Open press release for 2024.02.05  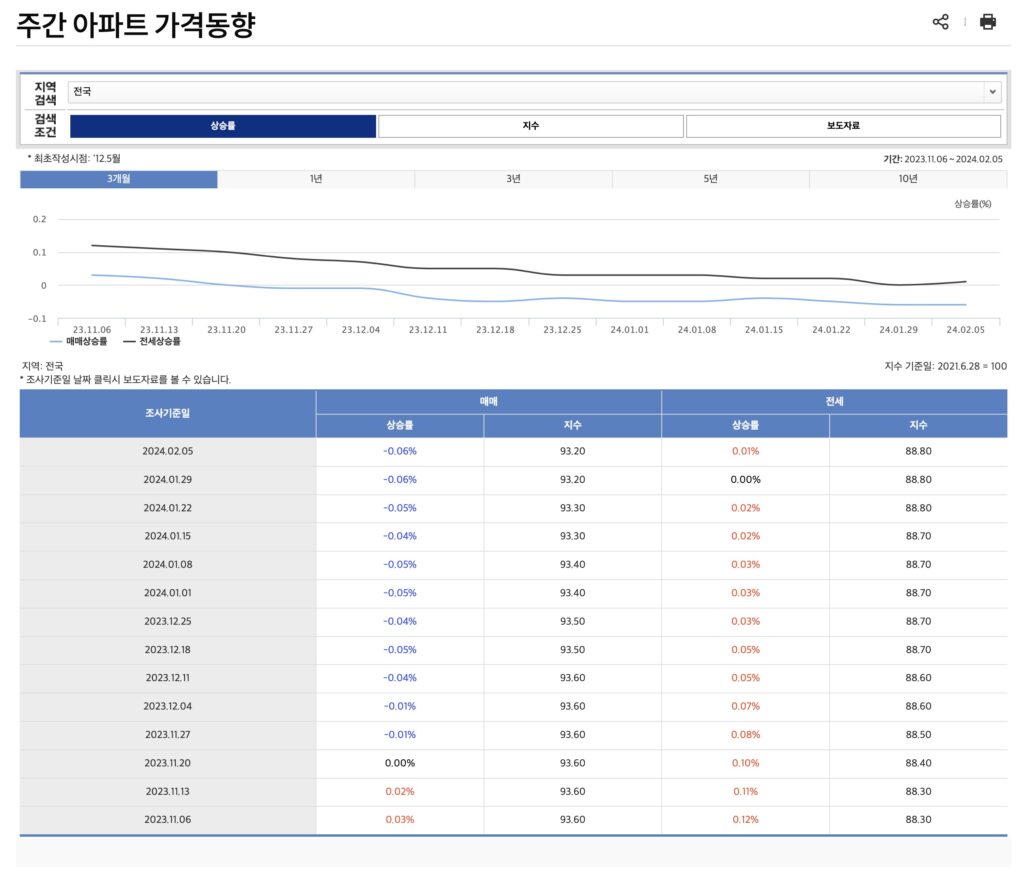tap(168, 451)
